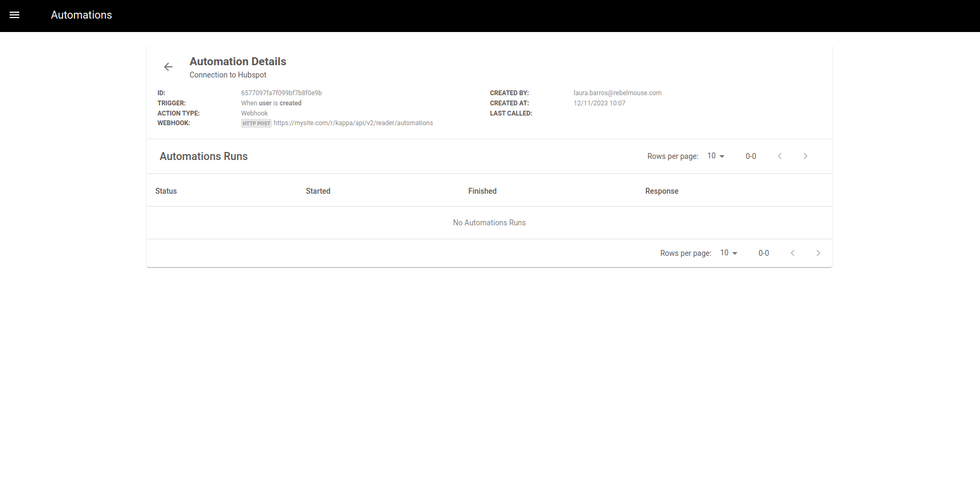Click the HTTP POST badge
Screen dimensions: 980x486
coord(256,123)
